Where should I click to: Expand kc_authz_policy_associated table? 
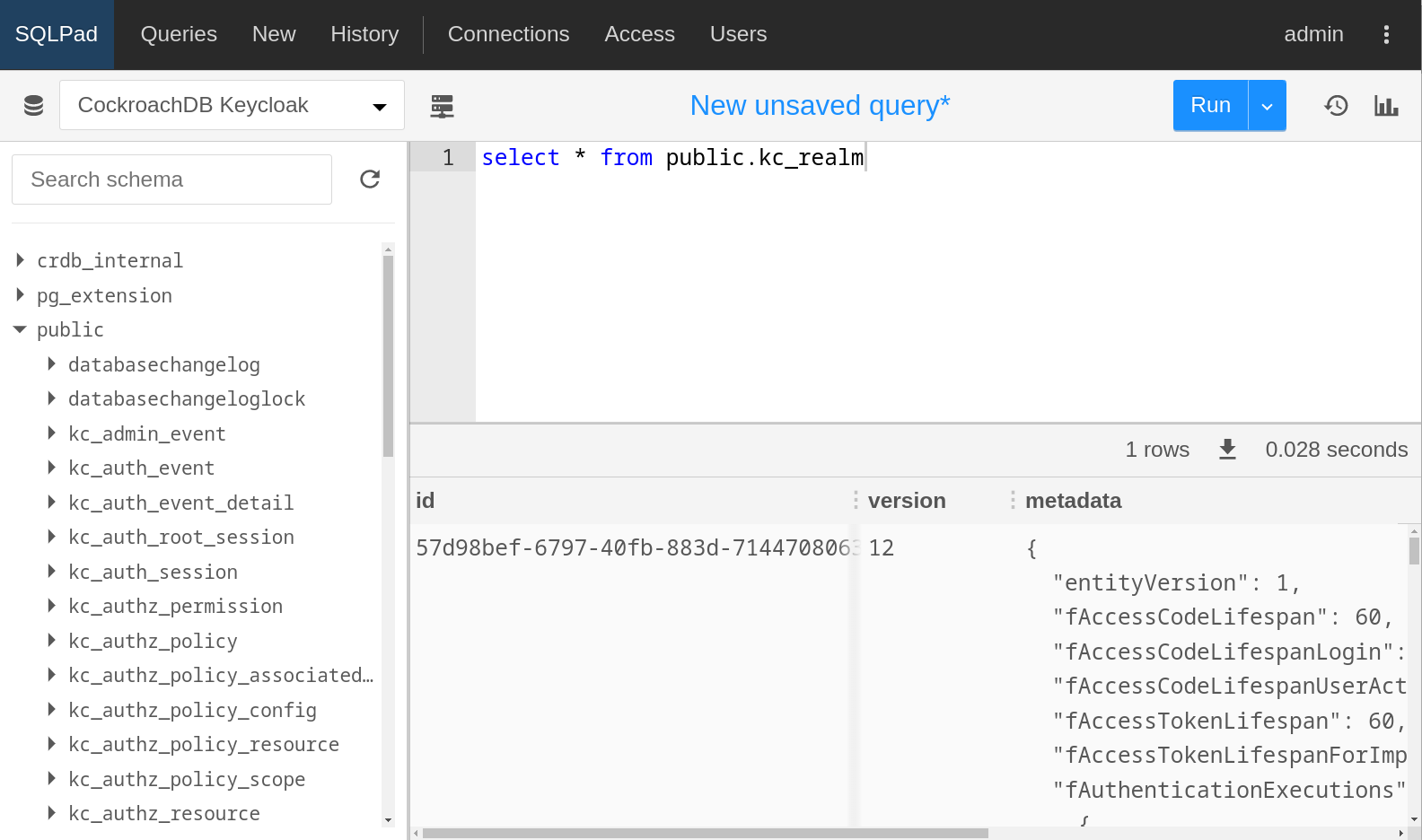51,675
